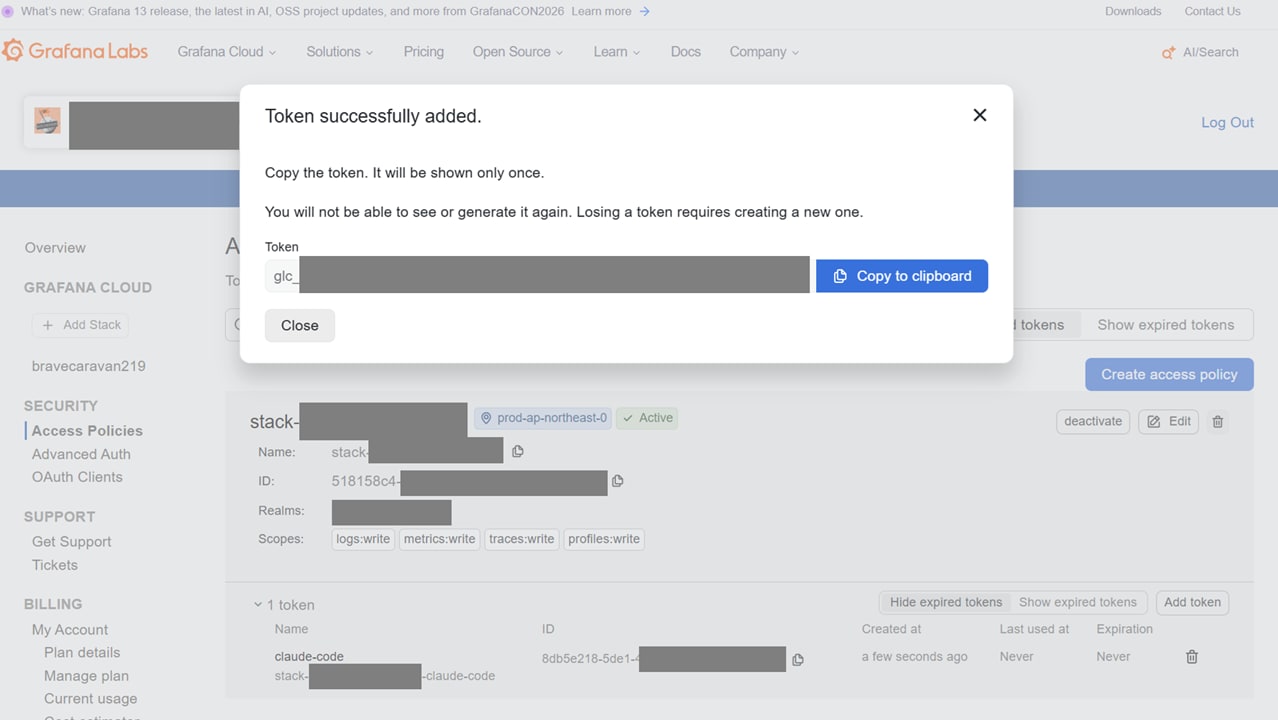Open the OAuth Clients section
Viewport: 1278px width, 720px height.
click(x=77, y=477)
